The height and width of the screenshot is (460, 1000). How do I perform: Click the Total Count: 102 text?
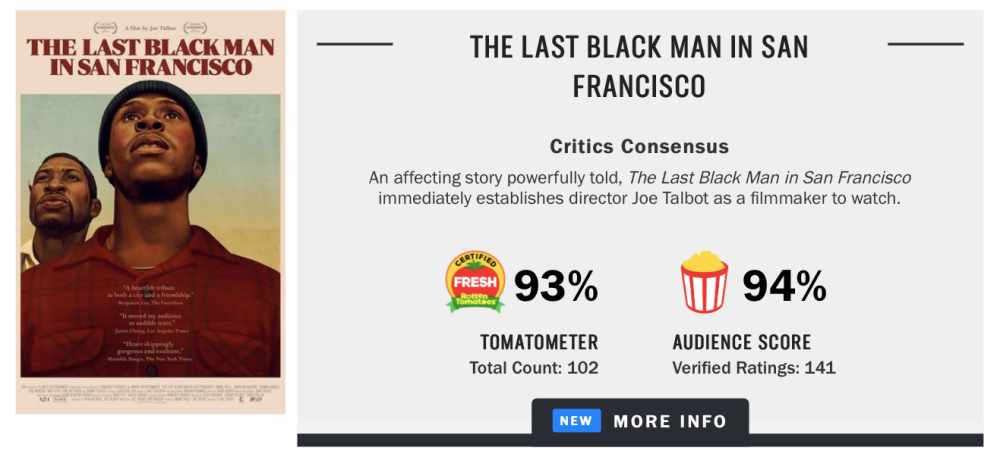534,368
